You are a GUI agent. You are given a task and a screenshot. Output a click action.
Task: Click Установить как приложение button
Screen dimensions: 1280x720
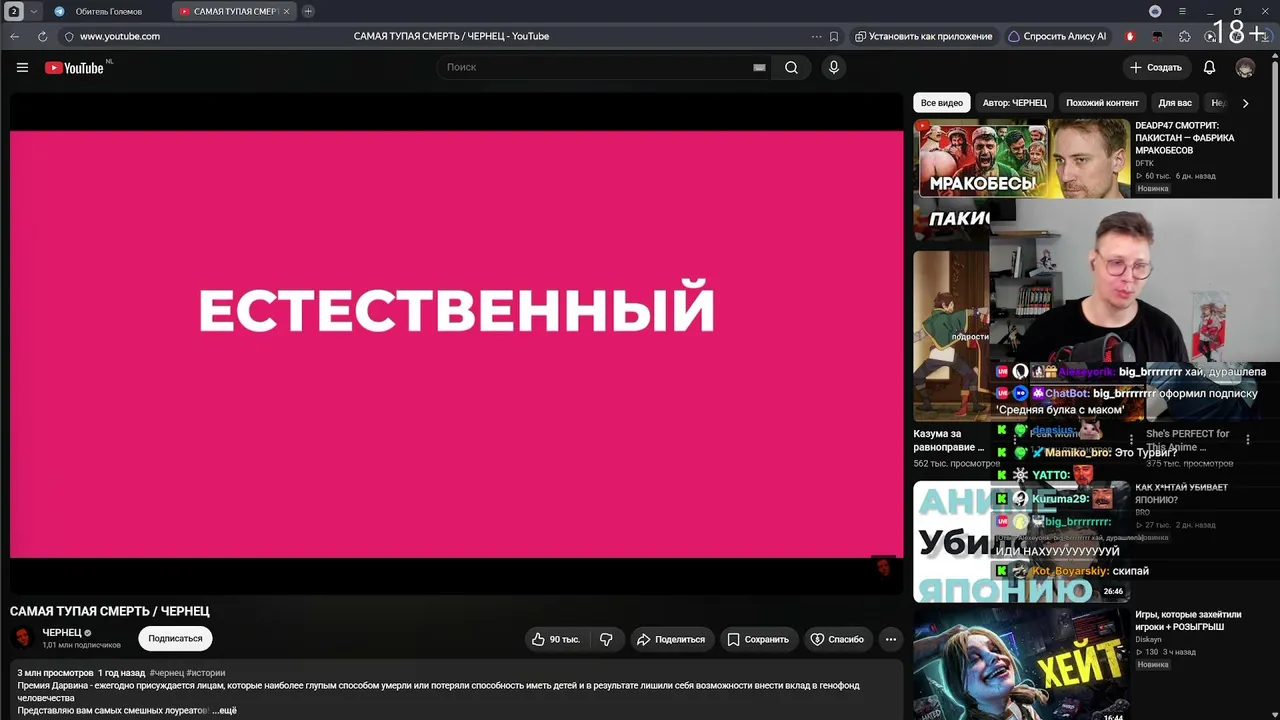[x=924, y=36]
